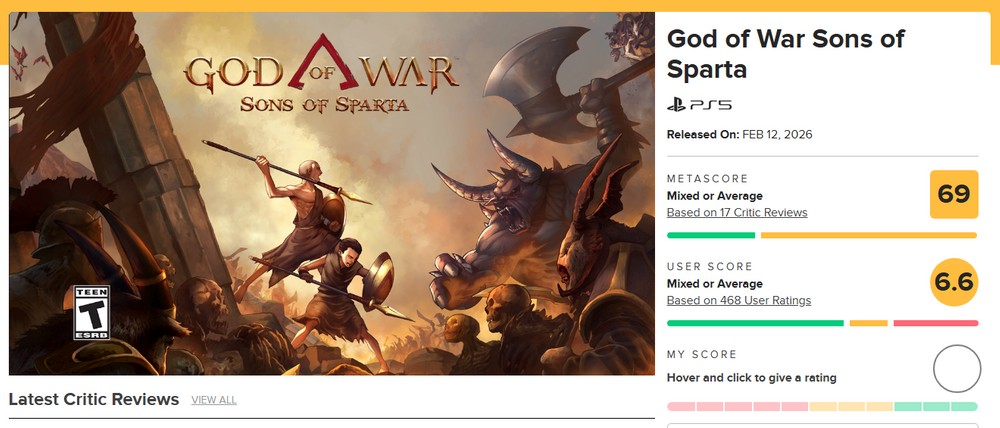Click the God of War logo in banner

click(x=322, y=78)
